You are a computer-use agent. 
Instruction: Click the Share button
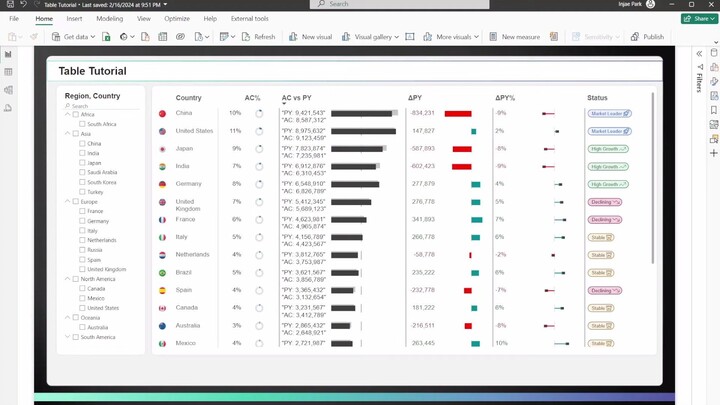click(699, 18)
